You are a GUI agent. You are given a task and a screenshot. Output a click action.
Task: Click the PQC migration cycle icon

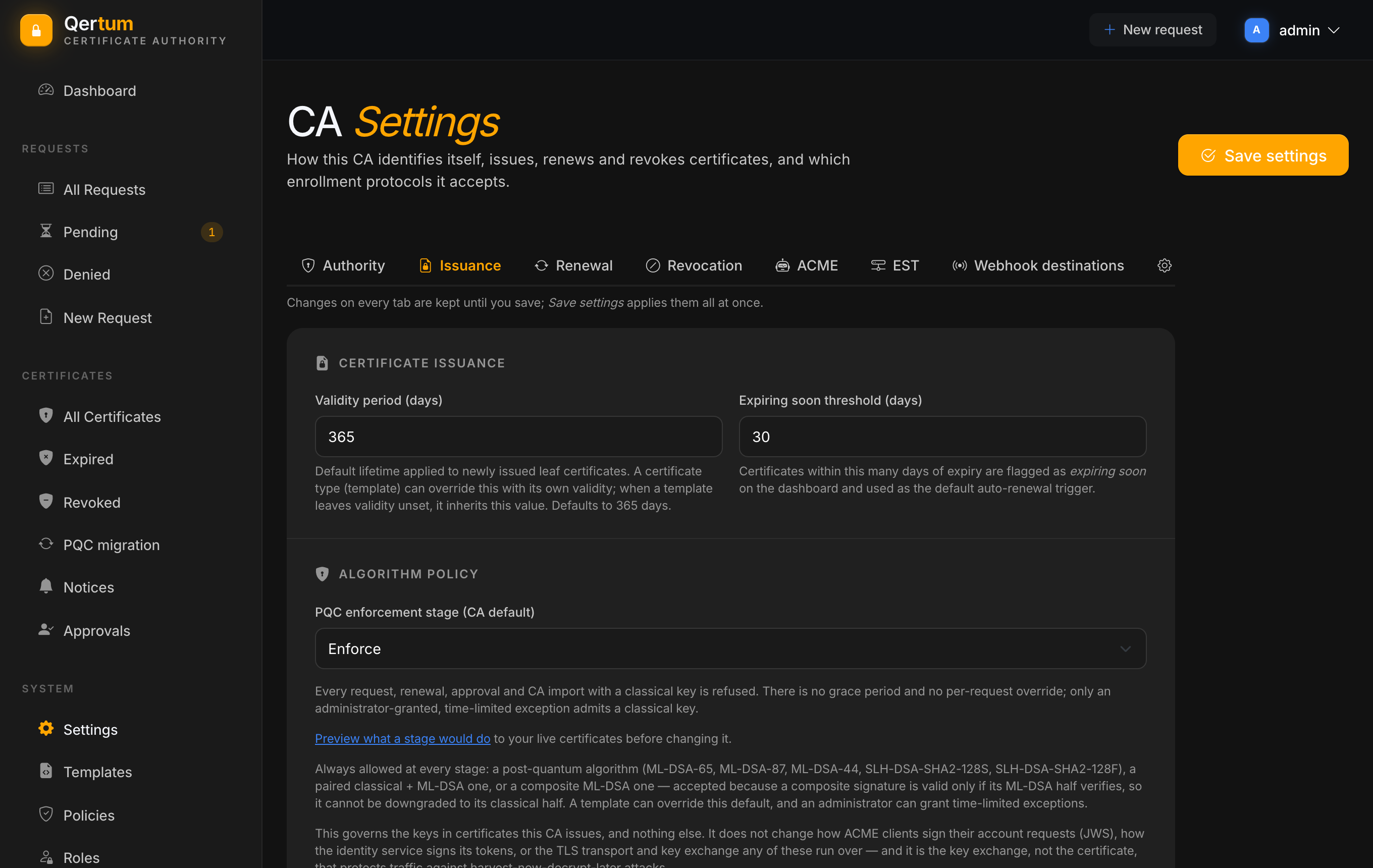tap(45, 544)
